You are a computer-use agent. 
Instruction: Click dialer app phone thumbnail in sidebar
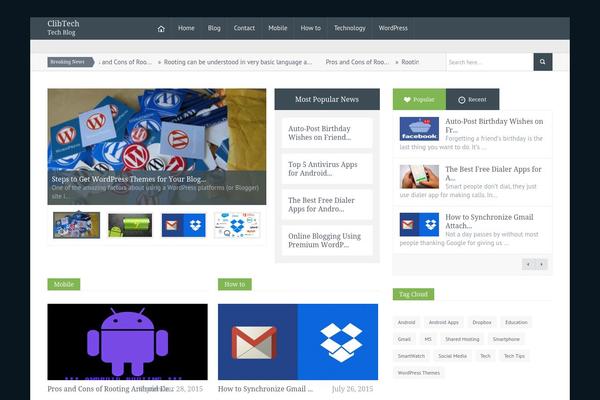tap(419, 177)
